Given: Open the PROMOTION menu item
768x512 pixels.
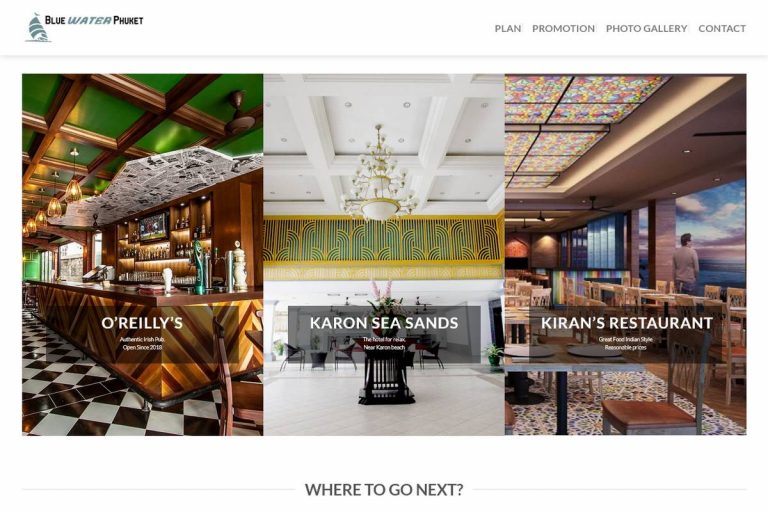Looking at the screenshot, I should (x=563, y=28).
